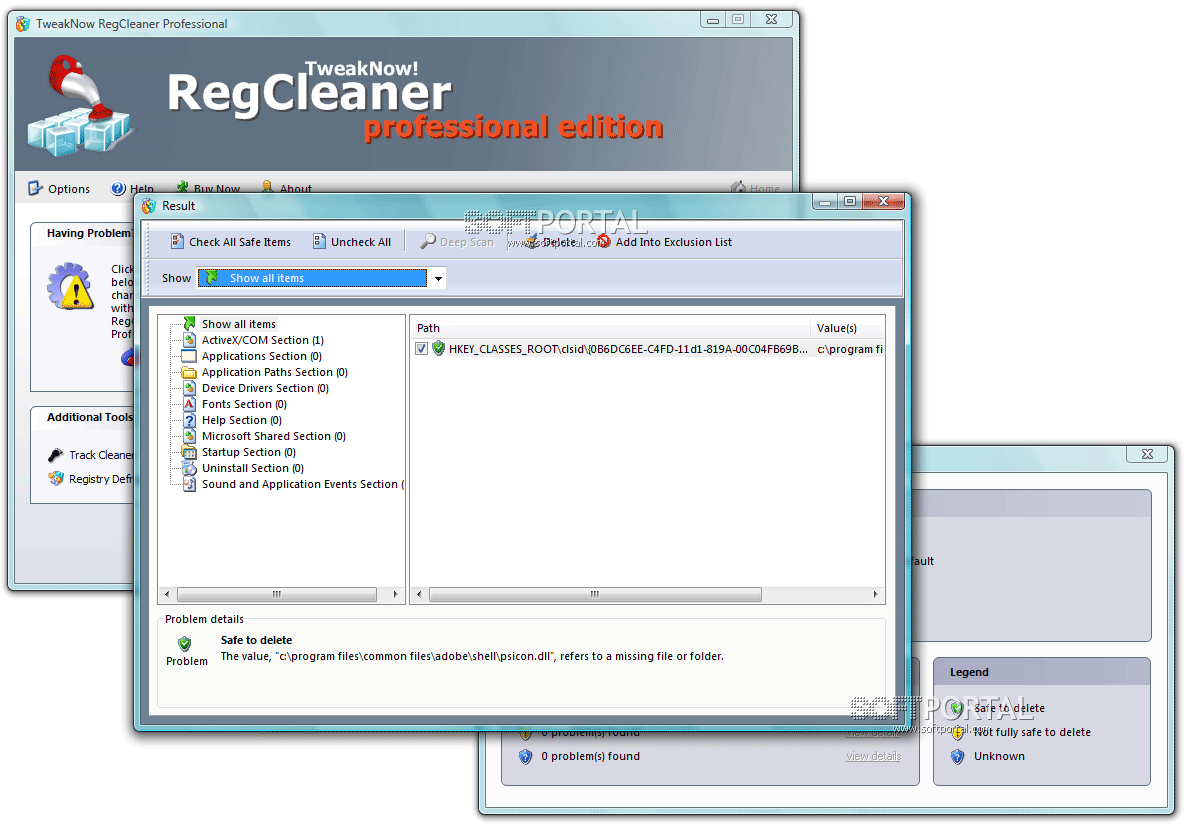
Task: Click the warning gear icon under Having Problem
Action: (x=70, y=286)
